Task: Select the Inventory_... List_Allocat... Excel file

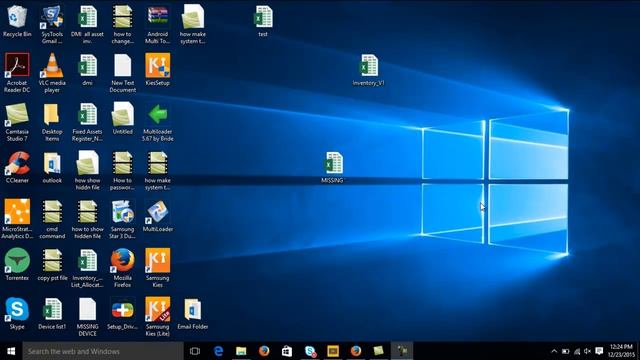Action: click(87, 268)
